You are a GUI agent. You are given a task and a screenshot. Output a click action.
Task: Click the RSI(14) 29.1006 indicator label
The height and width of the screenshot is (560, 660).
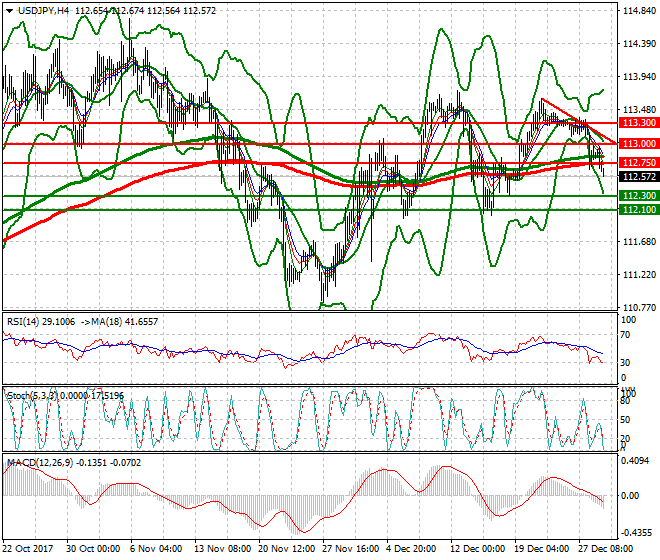[41, 322]
